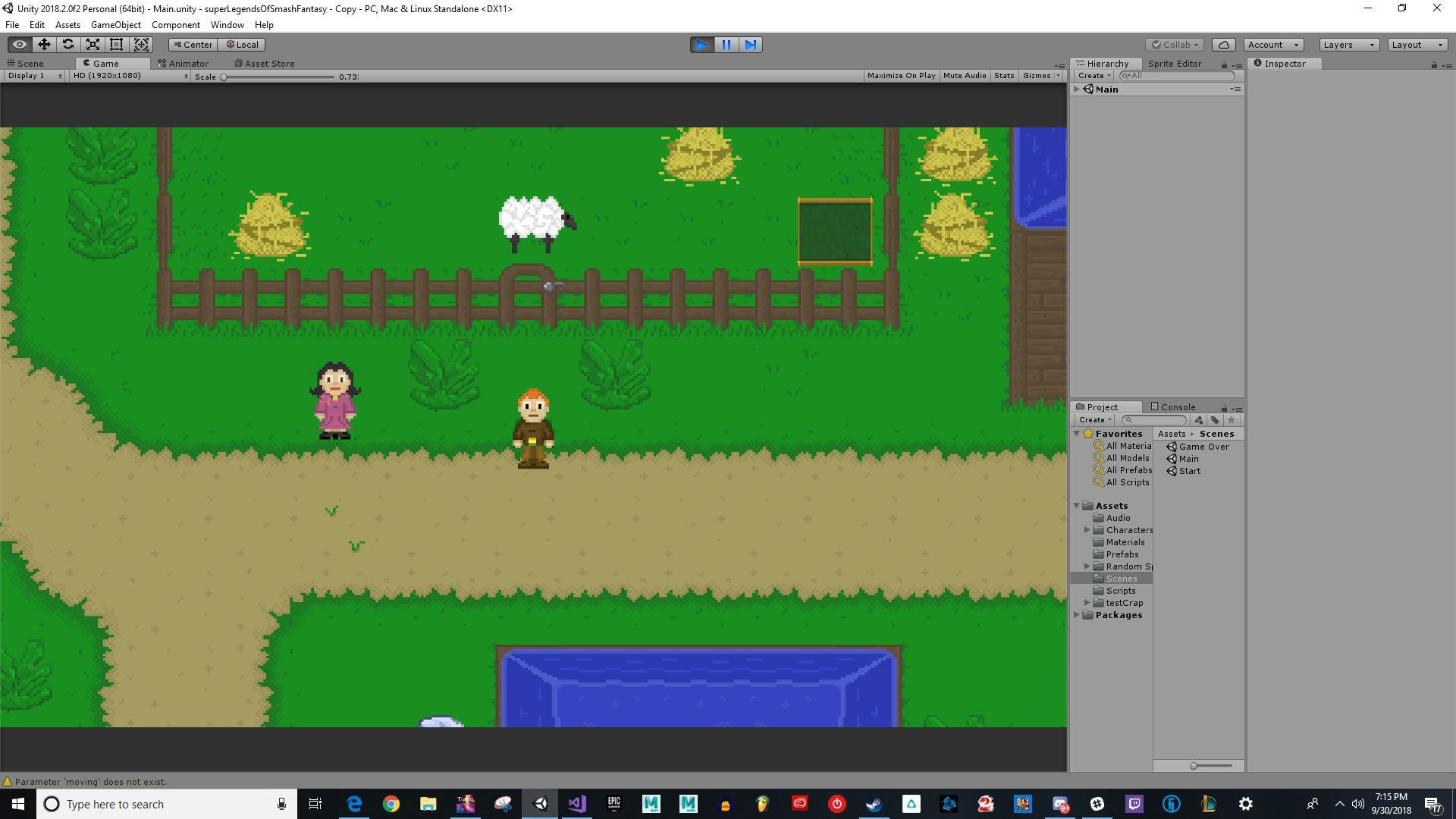The height and width of the screenshot is (819, 1456).
Task: Click search by label icon in Project
Action: 1215,420
